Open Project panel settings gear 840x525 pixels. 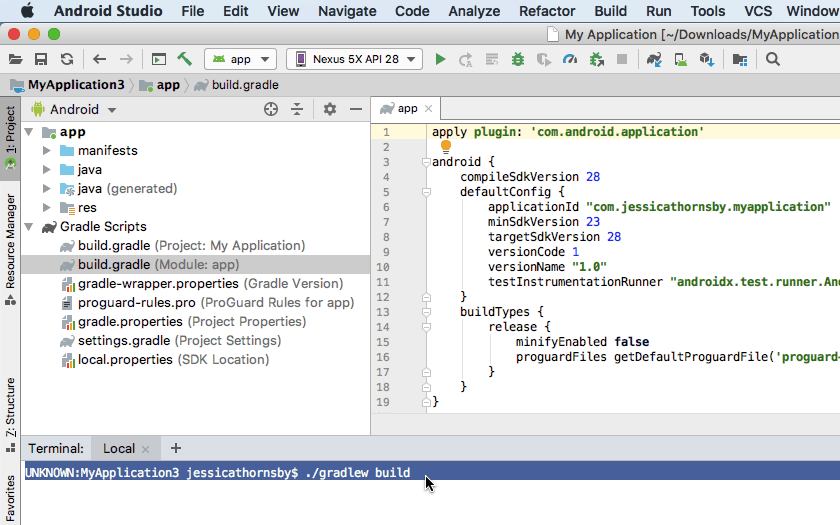[330, 109]
